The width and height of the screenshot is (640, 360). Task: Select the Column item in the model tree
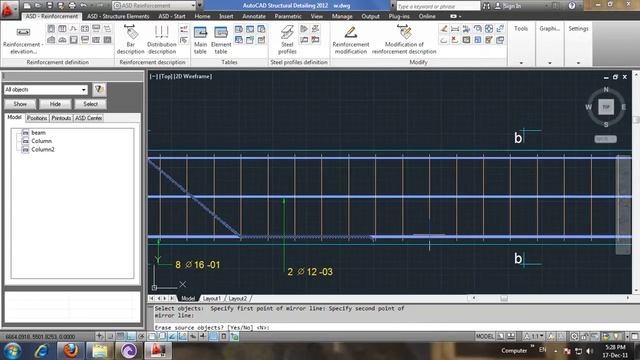42,141
